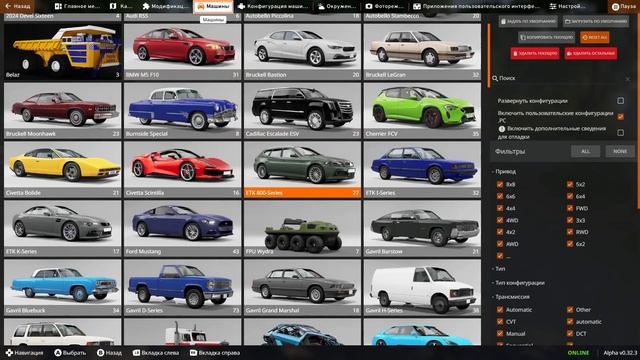Open the map tab with map icon

pos(121,6)
